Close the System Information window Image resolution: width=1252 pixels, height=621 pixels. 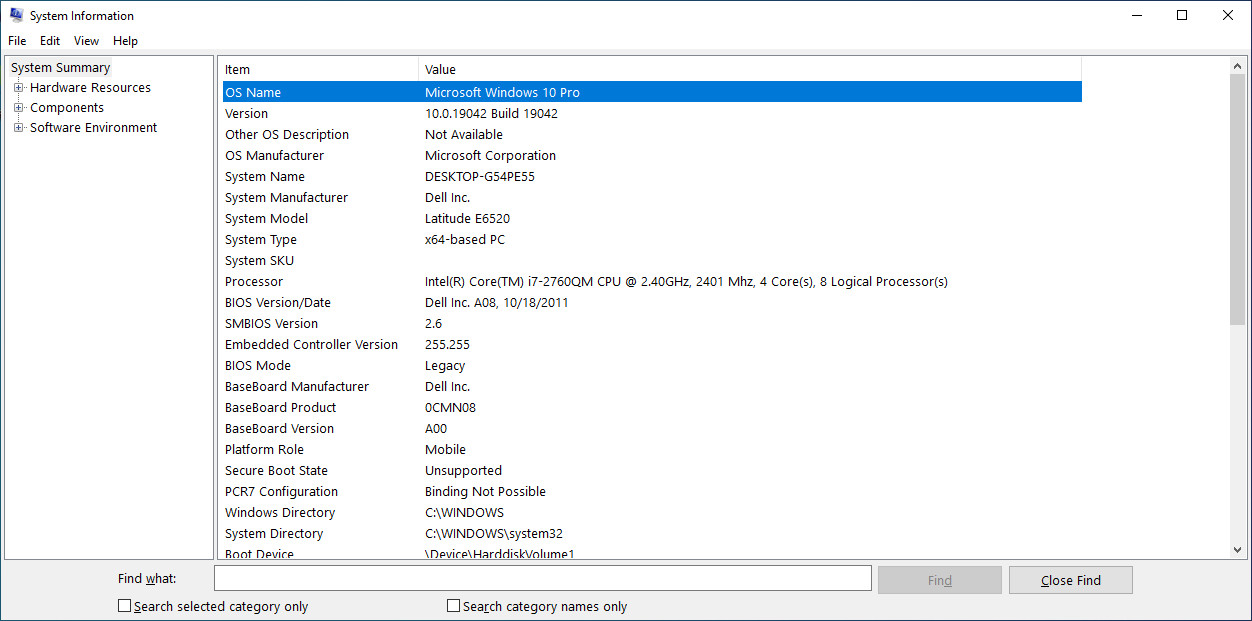[x=1228, y=15]
